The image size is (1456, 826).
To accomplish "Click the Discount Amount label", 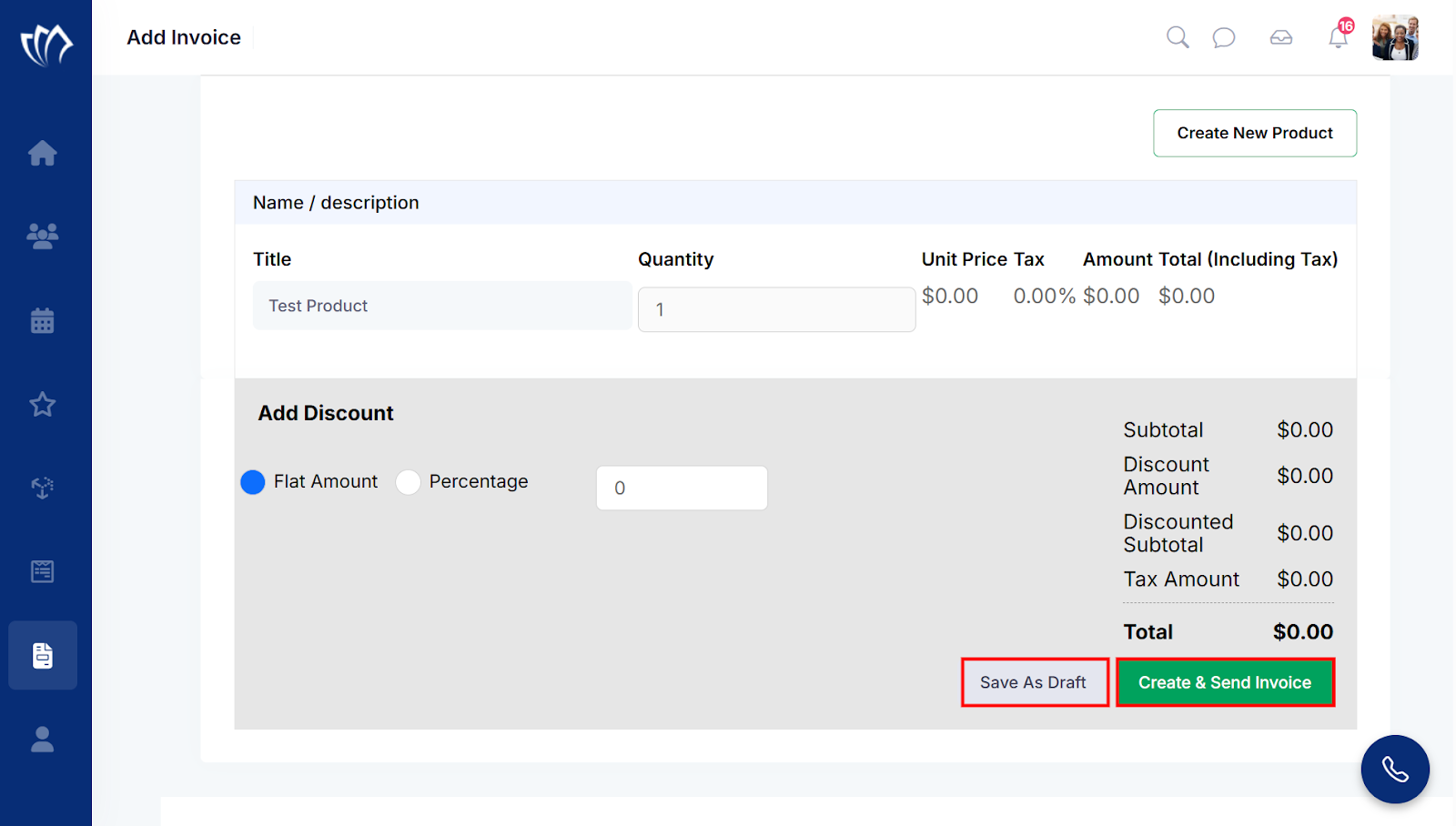I will point(1167,476).
